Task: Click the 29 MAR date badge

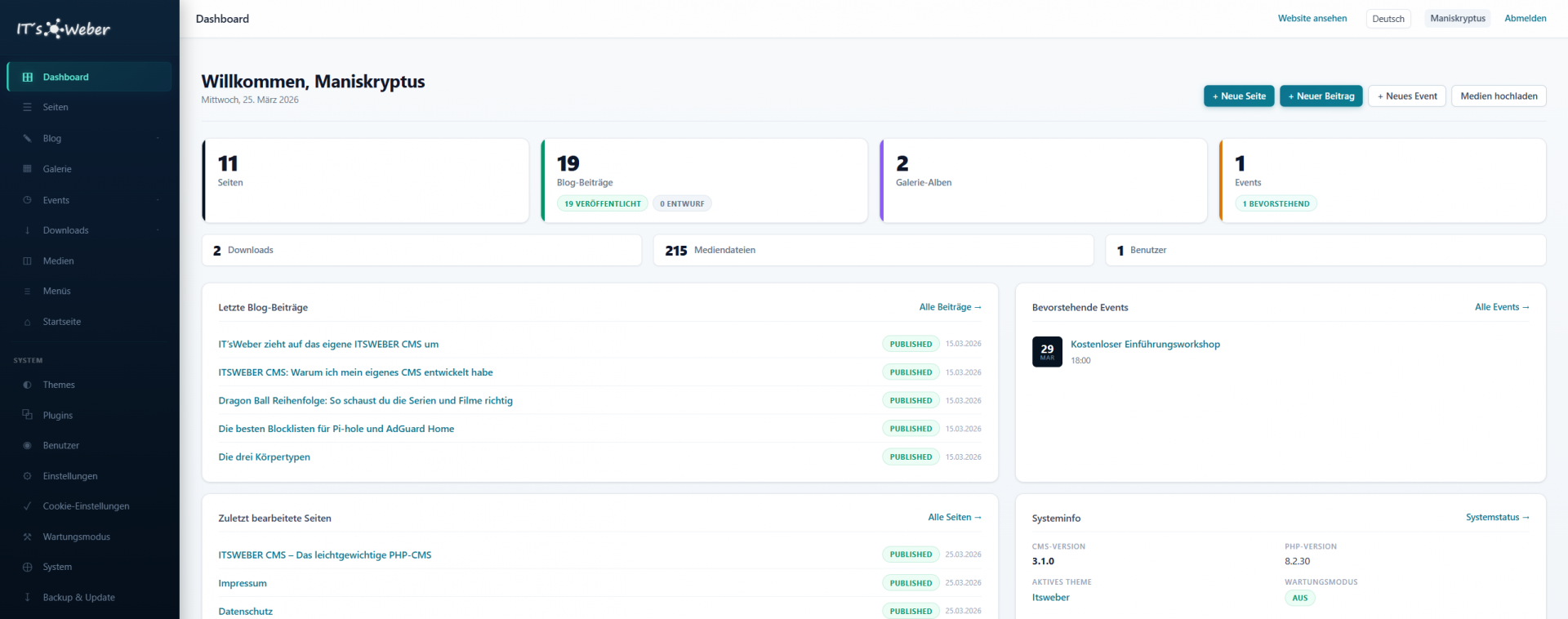Action: tap(1047, 352)
